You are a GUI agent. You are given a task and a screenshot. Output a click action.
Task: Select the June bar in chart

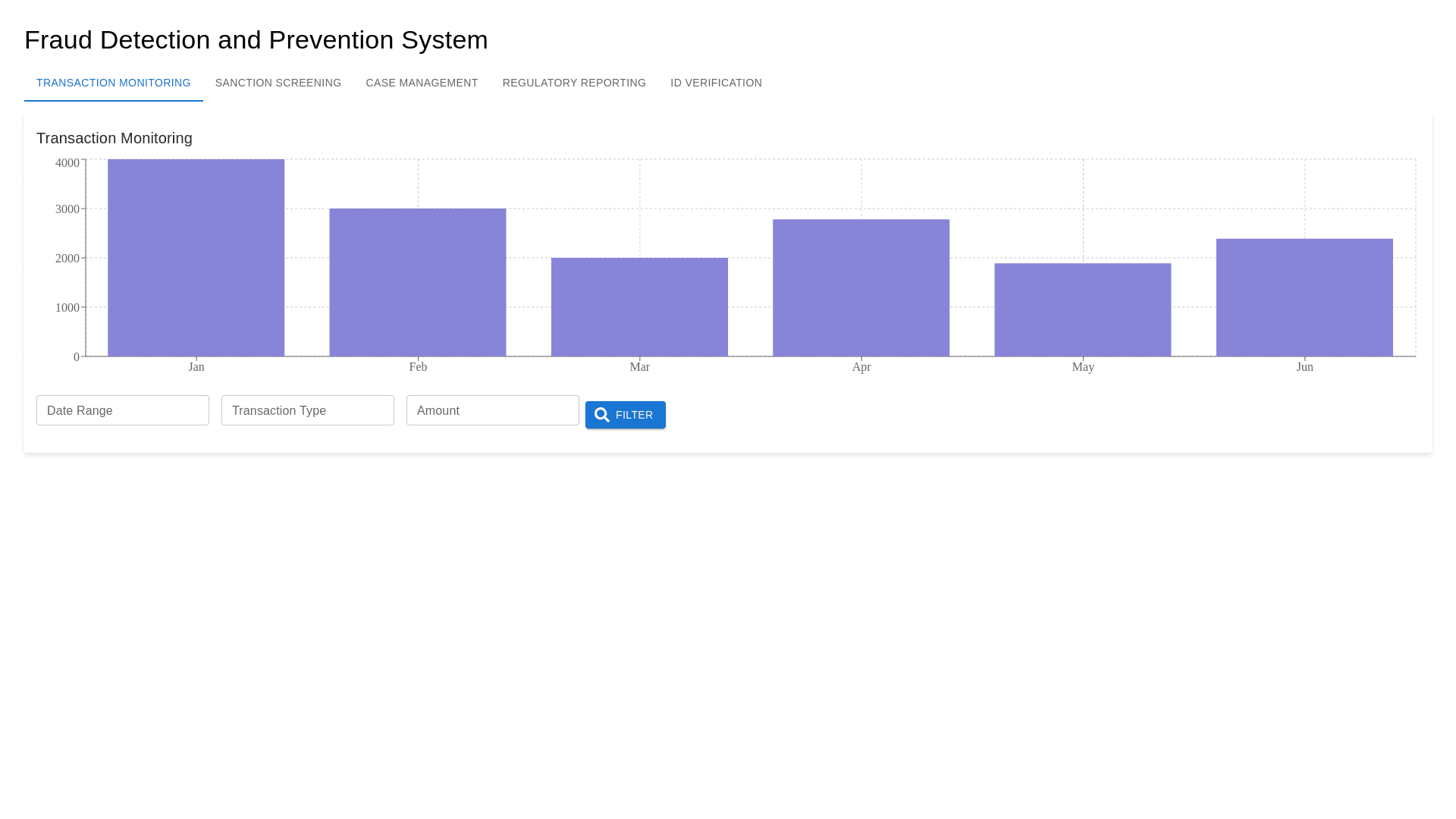(1304, 297)
